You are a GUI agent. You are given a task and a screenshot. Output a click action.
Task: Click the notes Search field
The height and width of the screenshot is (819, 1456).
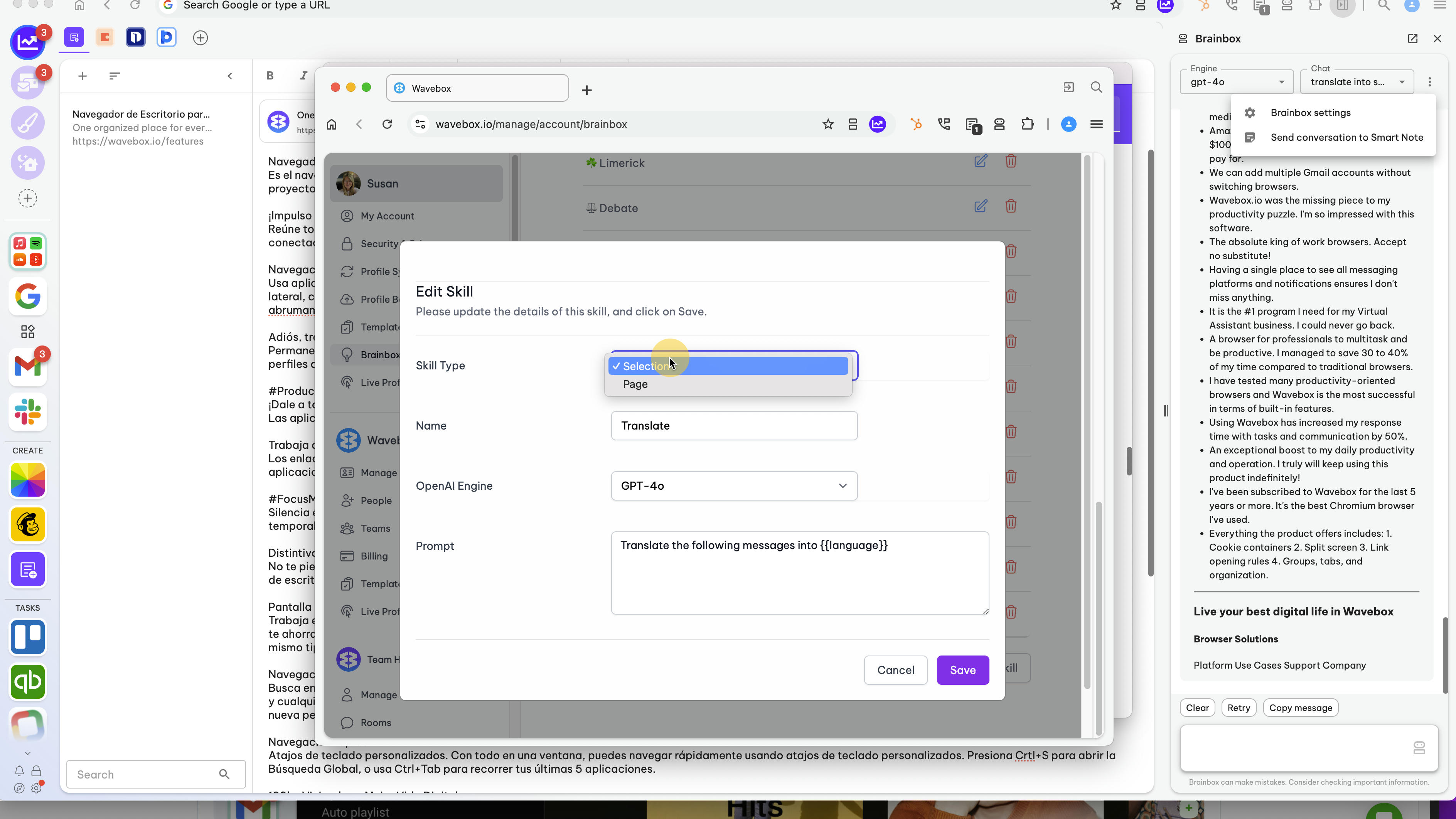point(155,774)
